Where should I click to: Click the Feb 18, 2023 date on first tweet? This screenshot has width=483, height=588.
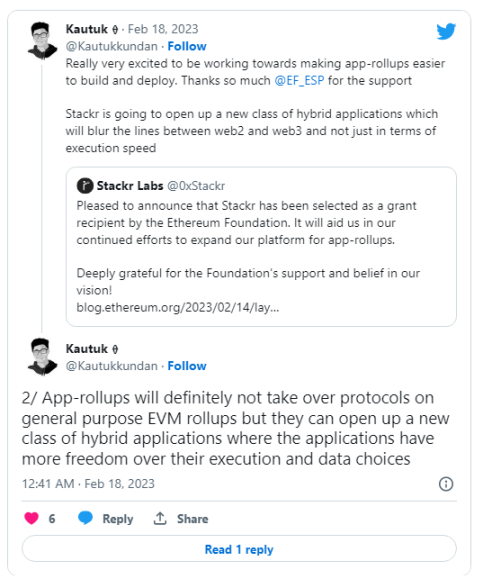coord(163,29)
